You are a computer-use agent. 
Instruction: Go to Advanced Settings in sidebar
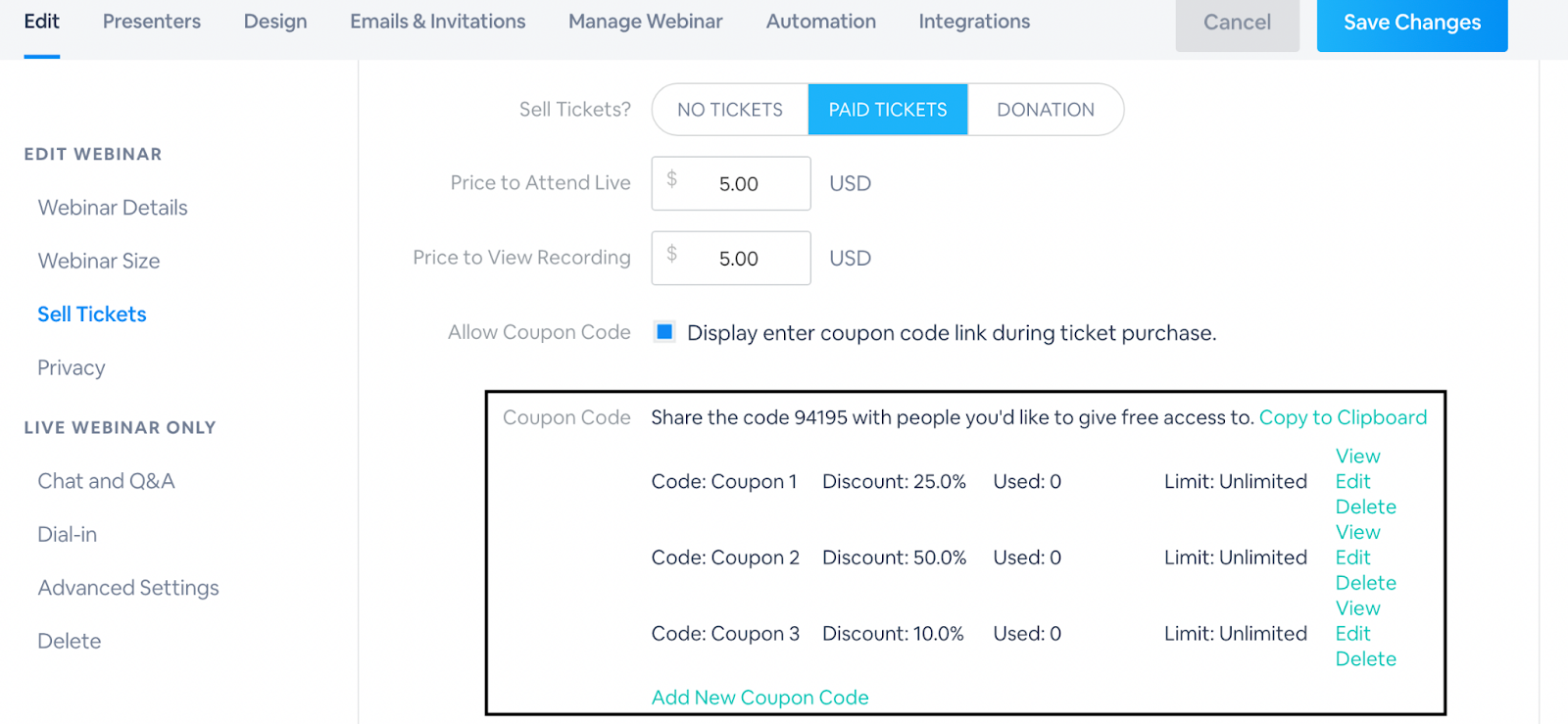click(128, 588)
